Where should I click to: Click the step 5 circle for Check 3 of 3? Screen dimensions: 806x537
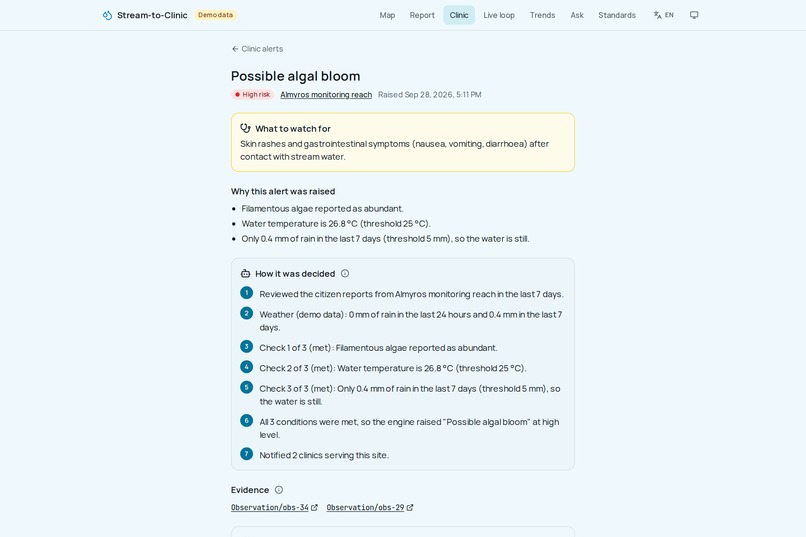[x=246, y=387]
